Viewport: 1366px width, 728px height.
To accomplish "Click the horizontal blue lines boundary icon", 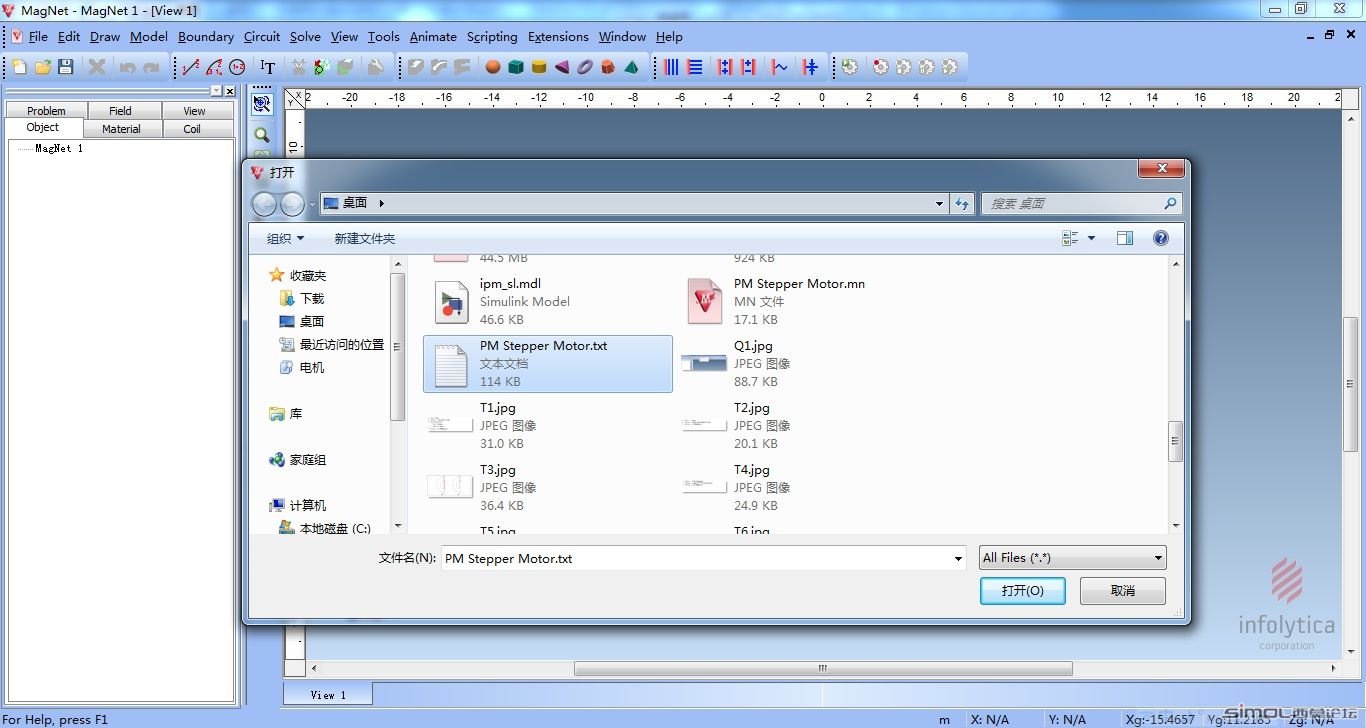I will click(x=694, y=67).
